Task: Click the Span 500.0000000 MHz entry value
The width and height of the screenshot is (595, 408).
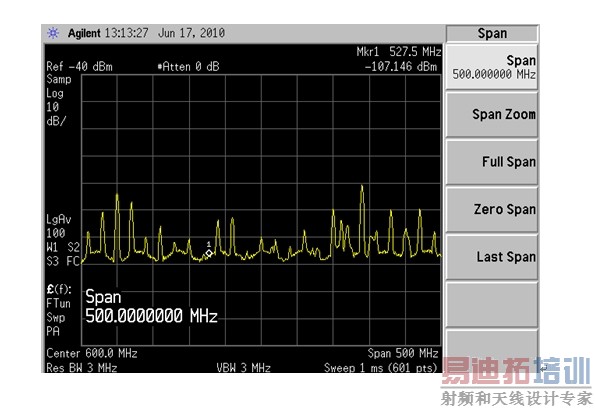Action: point(151,316)
